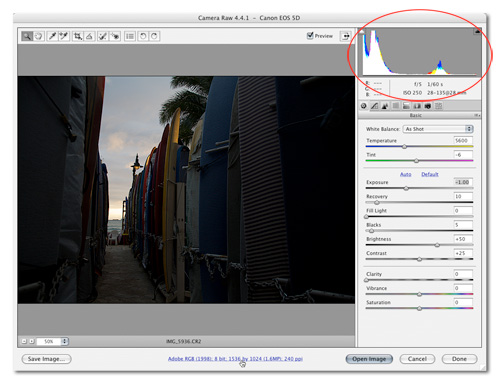Click the Fill Light slider handle

tap(366, 217)
